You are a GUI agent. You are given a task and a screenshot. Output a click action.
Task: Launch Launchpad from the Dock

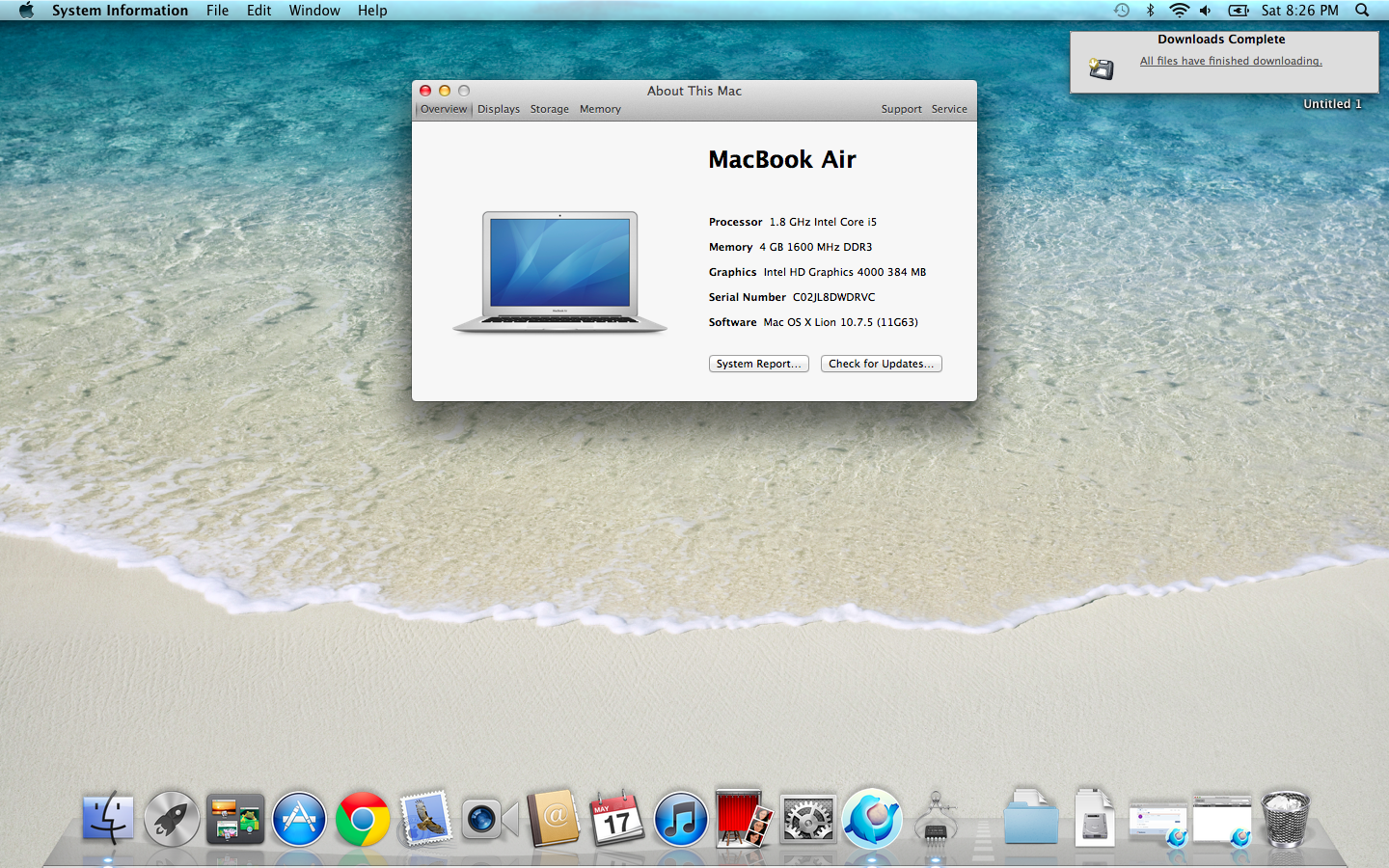172,819
